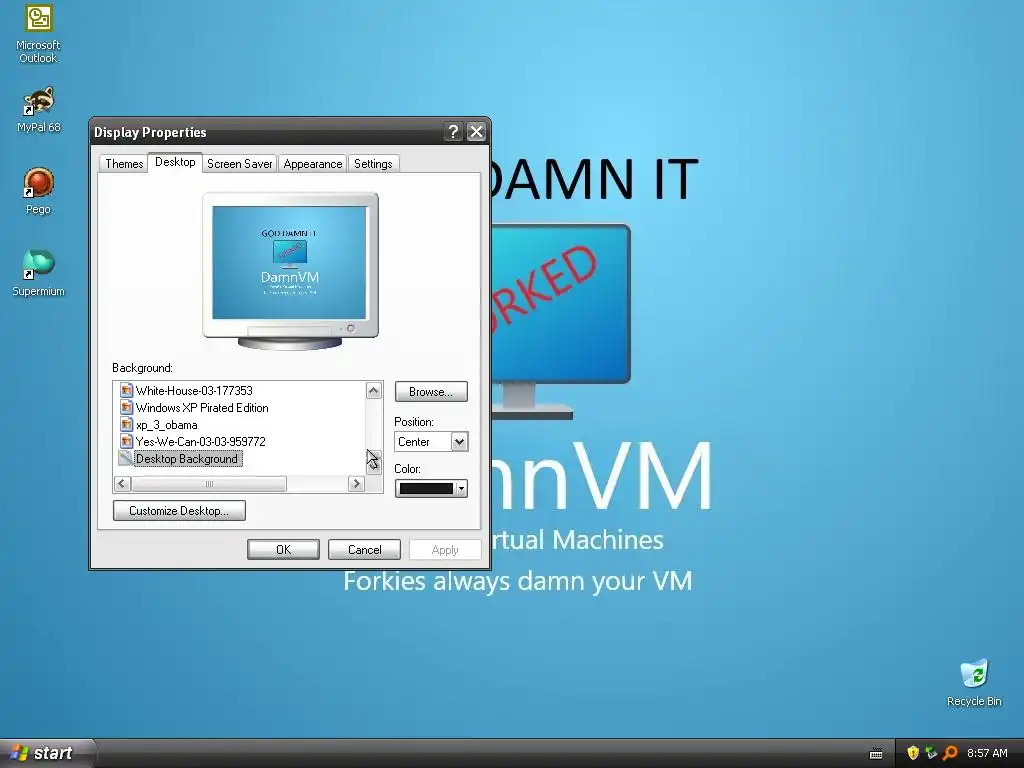Viewport: 1024px width, 768px height.
Task: Click the yellow security shield tray icon
Action: [912, 753]
